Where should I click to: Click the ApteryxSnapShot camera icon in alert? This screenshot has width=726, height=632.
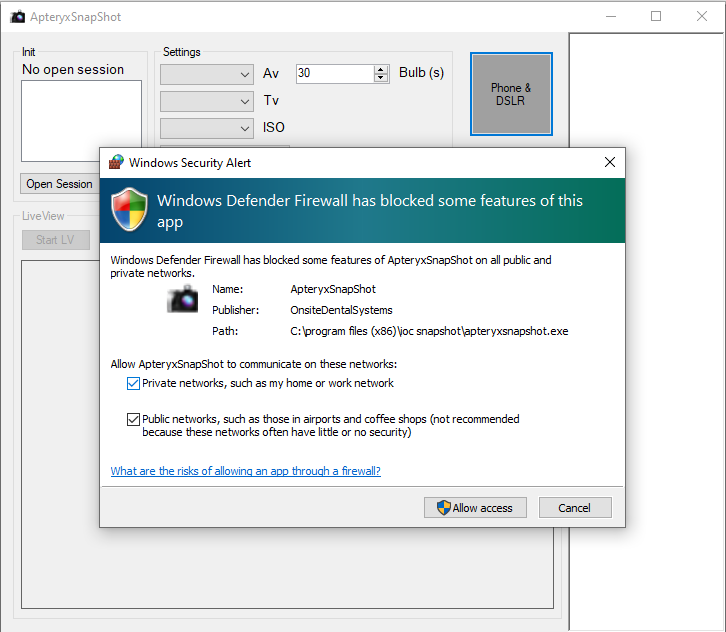tap(182, 299)
